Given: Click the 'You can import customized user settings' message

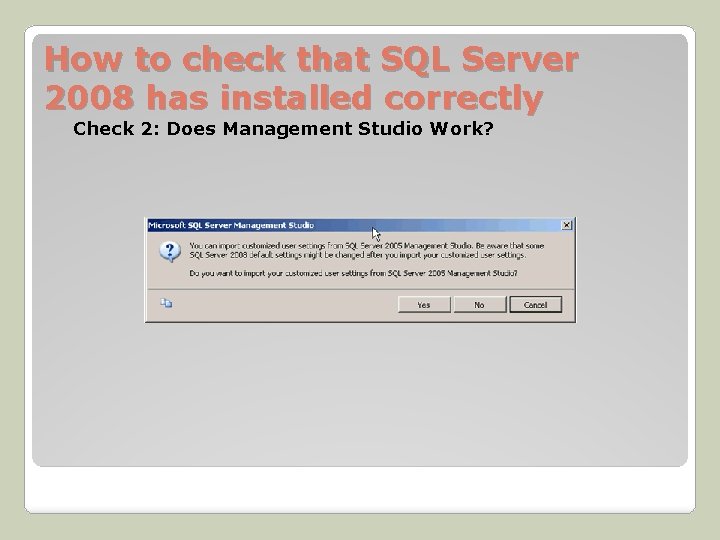Looking at the screenshot, I should point(366,250).
